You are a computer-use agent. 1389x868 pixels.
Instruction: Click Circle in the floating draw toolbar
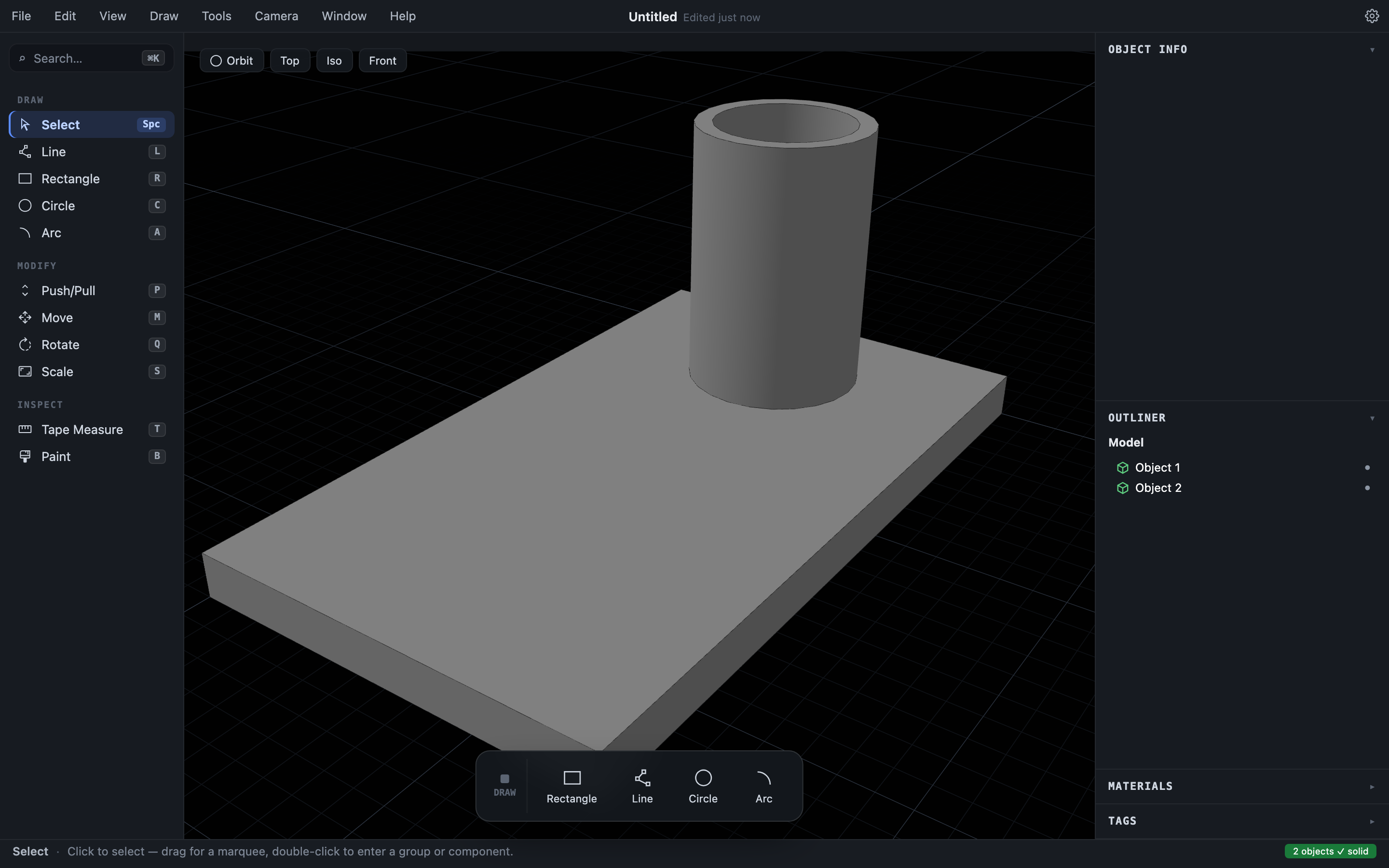[703, 787]
